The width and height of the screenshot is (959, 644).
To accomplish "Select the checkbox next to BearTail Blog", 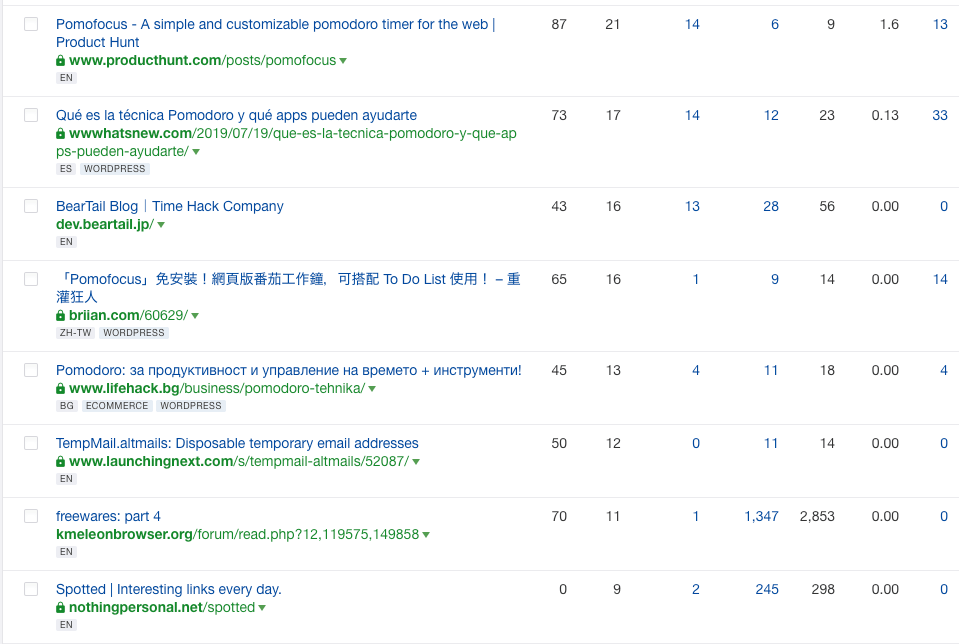I will [x=30, y=206].
